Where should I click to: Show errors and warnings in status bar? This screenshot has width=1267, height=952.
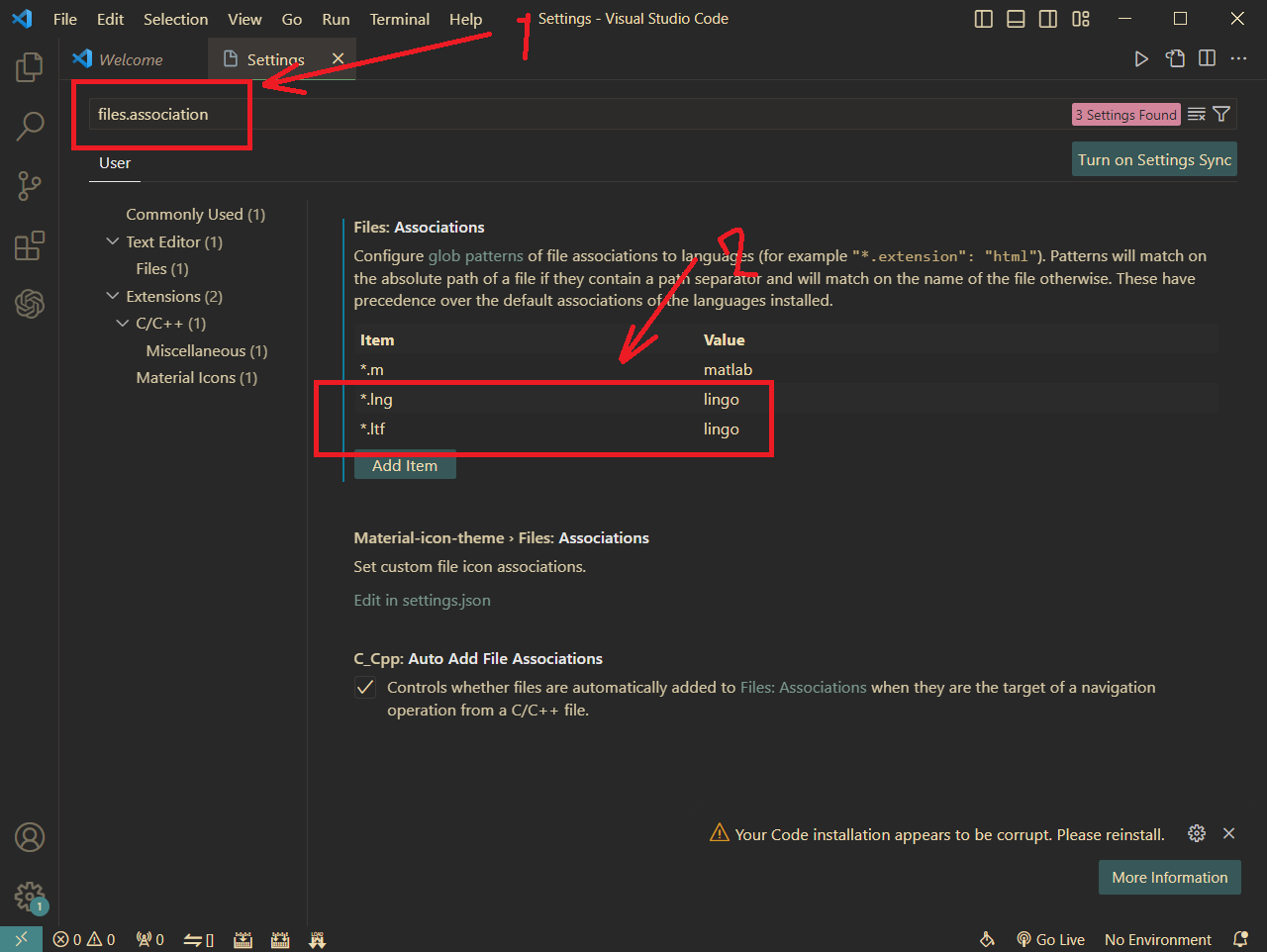[84, 940]
